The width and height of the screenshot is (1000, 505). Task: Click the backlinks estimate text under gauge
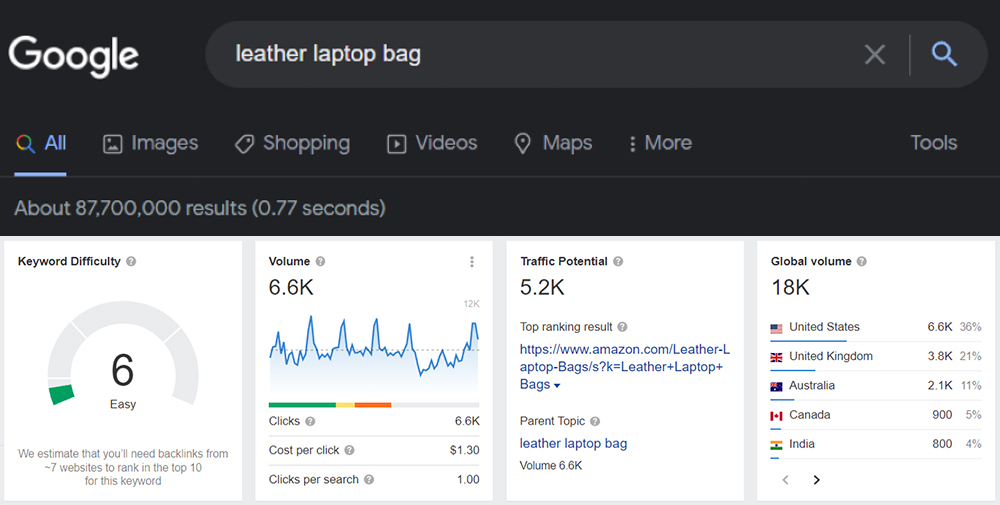(x=123, y=467)
